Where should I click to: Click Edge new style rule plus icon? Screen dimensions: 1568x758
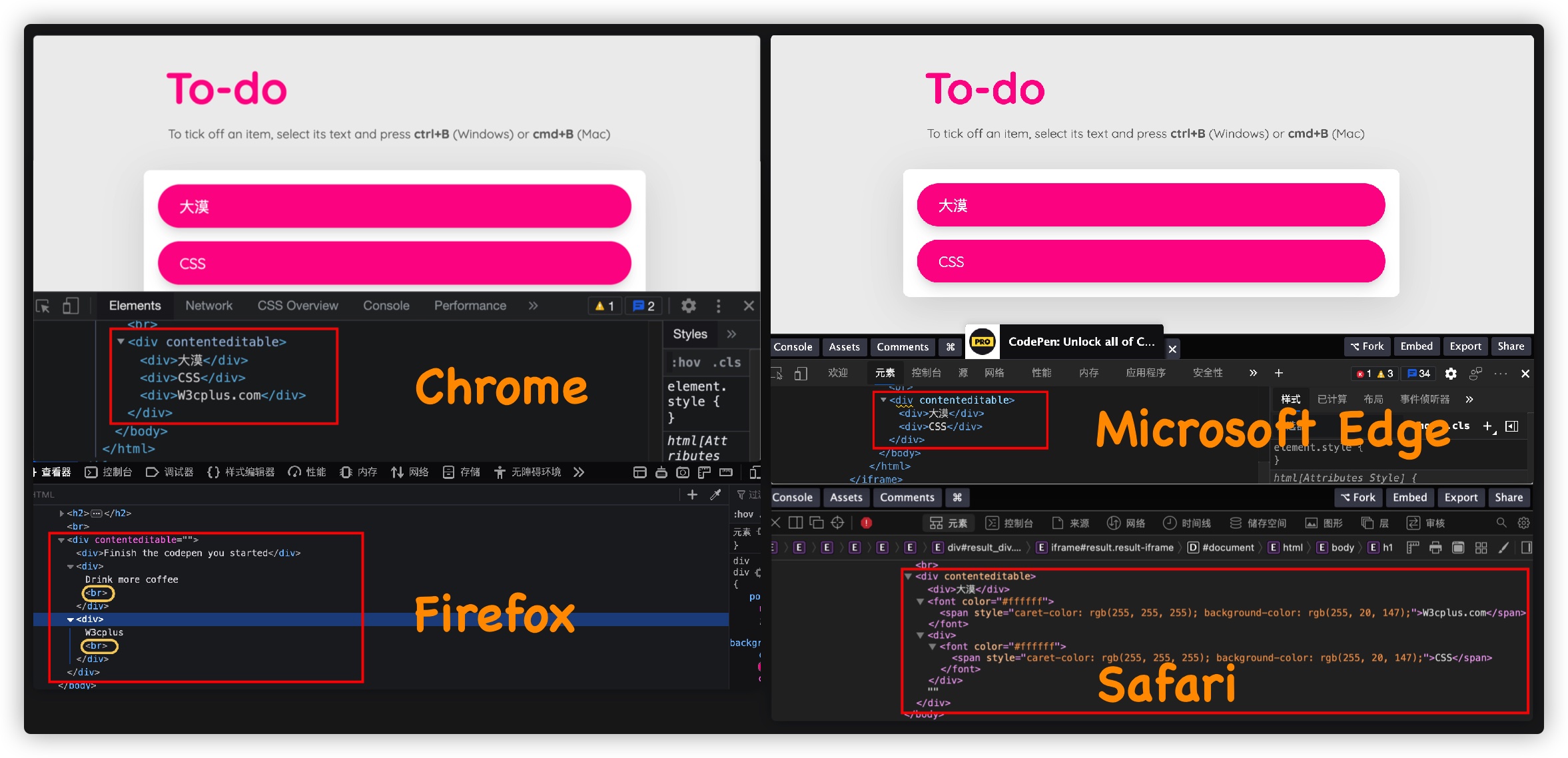click(1489, 426)
